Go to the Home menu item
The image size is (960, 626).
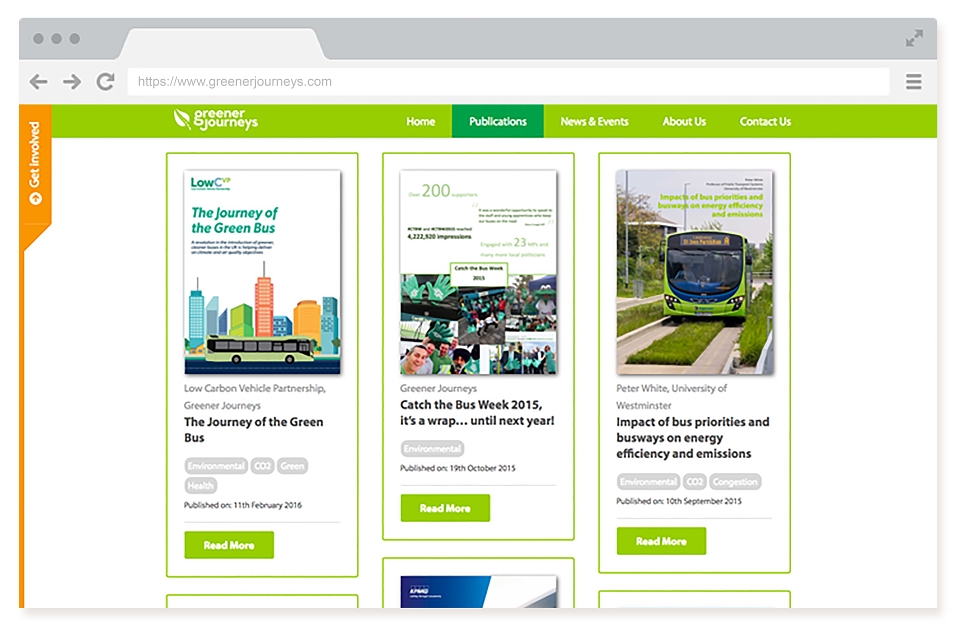pos(421,121)
